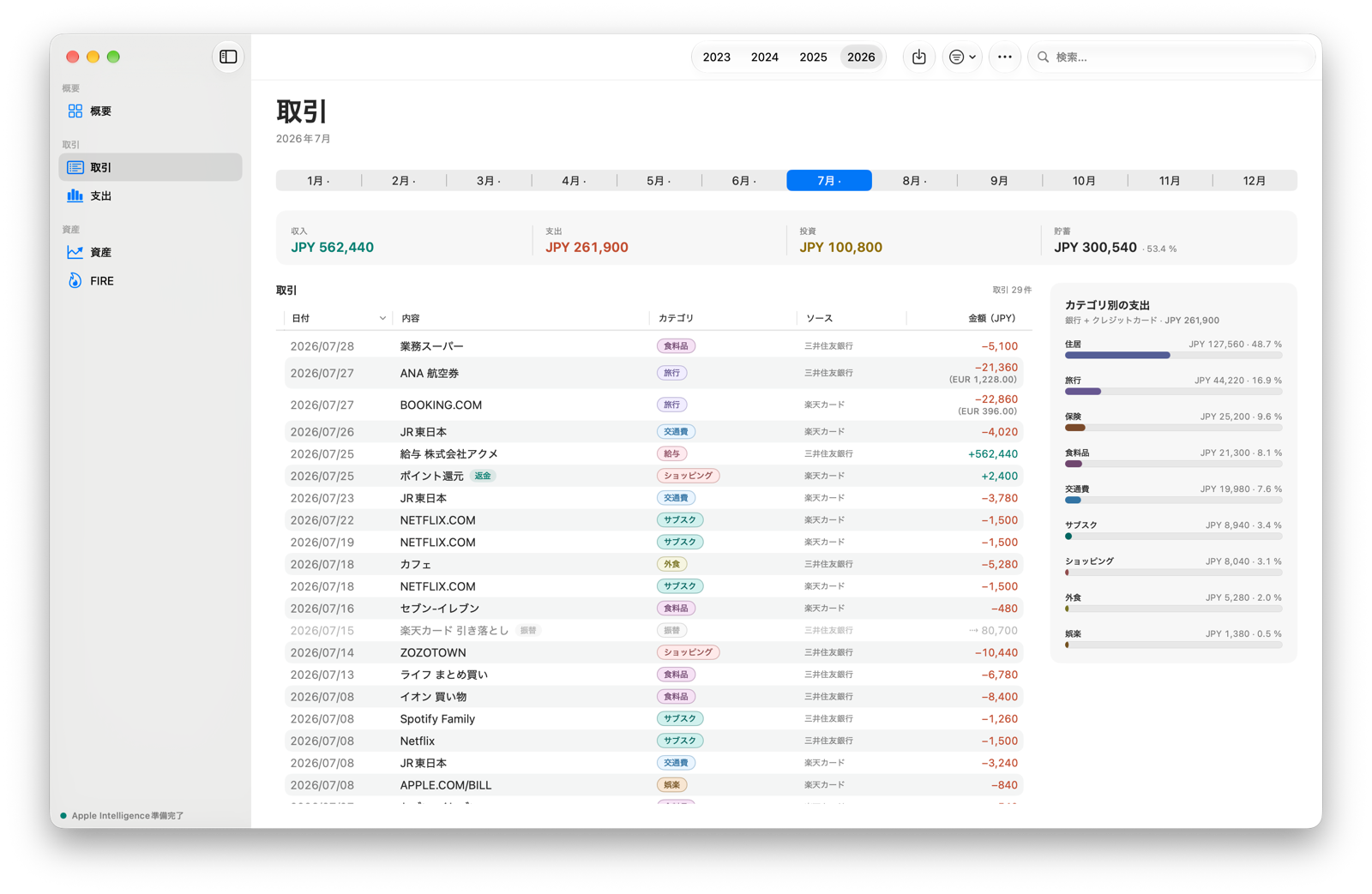This screenshot has height=894, width=1372.
Task: Switch to year 2025
Action: tap(813, 57)
